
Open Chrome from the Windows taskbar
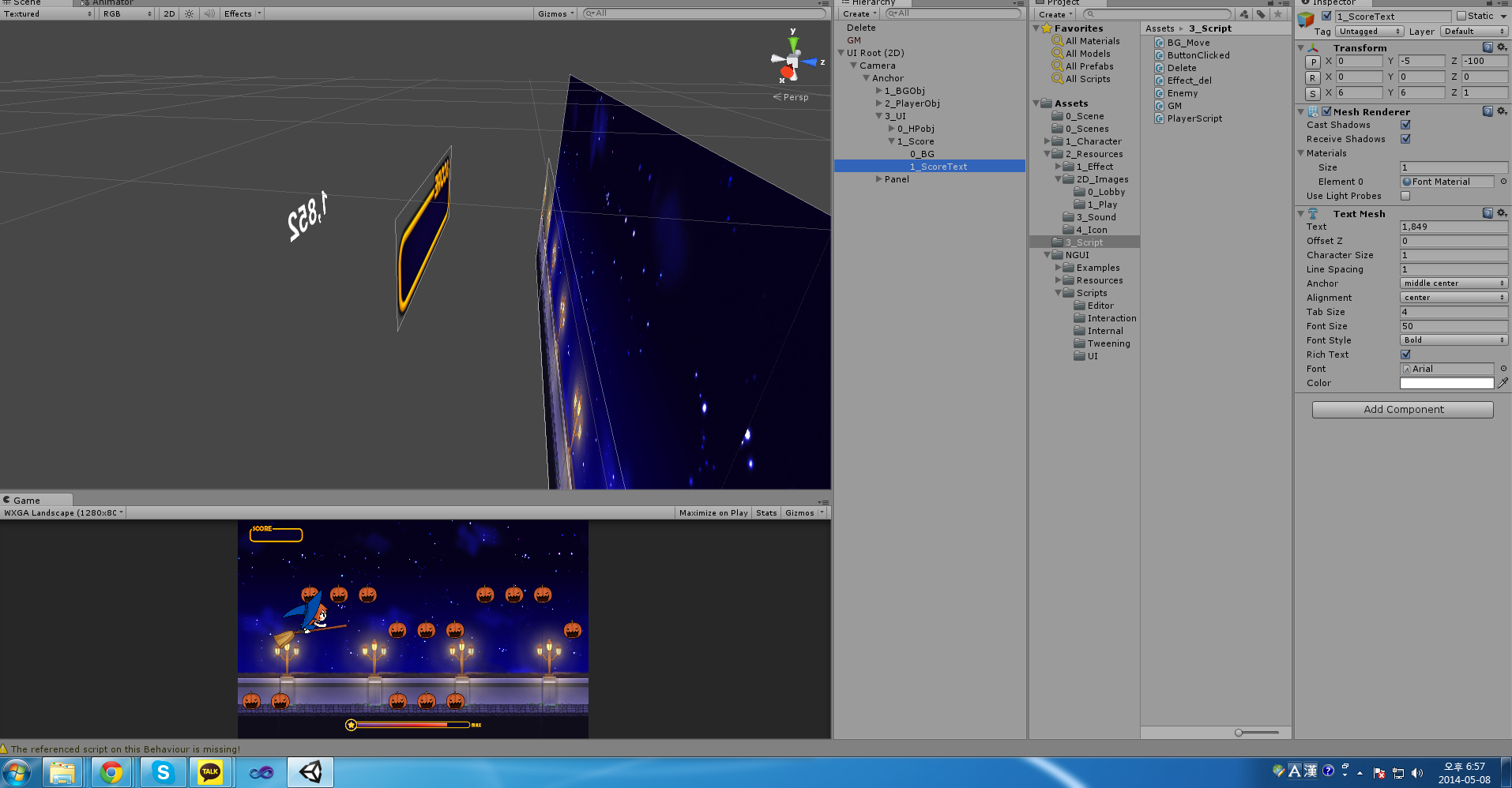[x=111, y=772]
